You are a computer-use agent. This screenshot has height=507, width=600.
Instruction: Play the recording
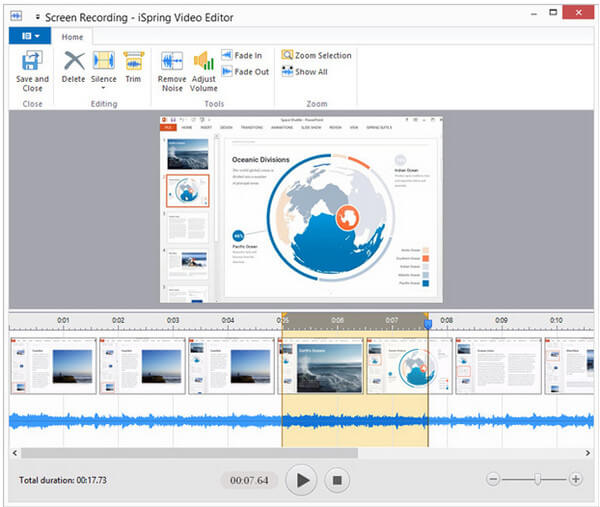click(x=302, y=480)
